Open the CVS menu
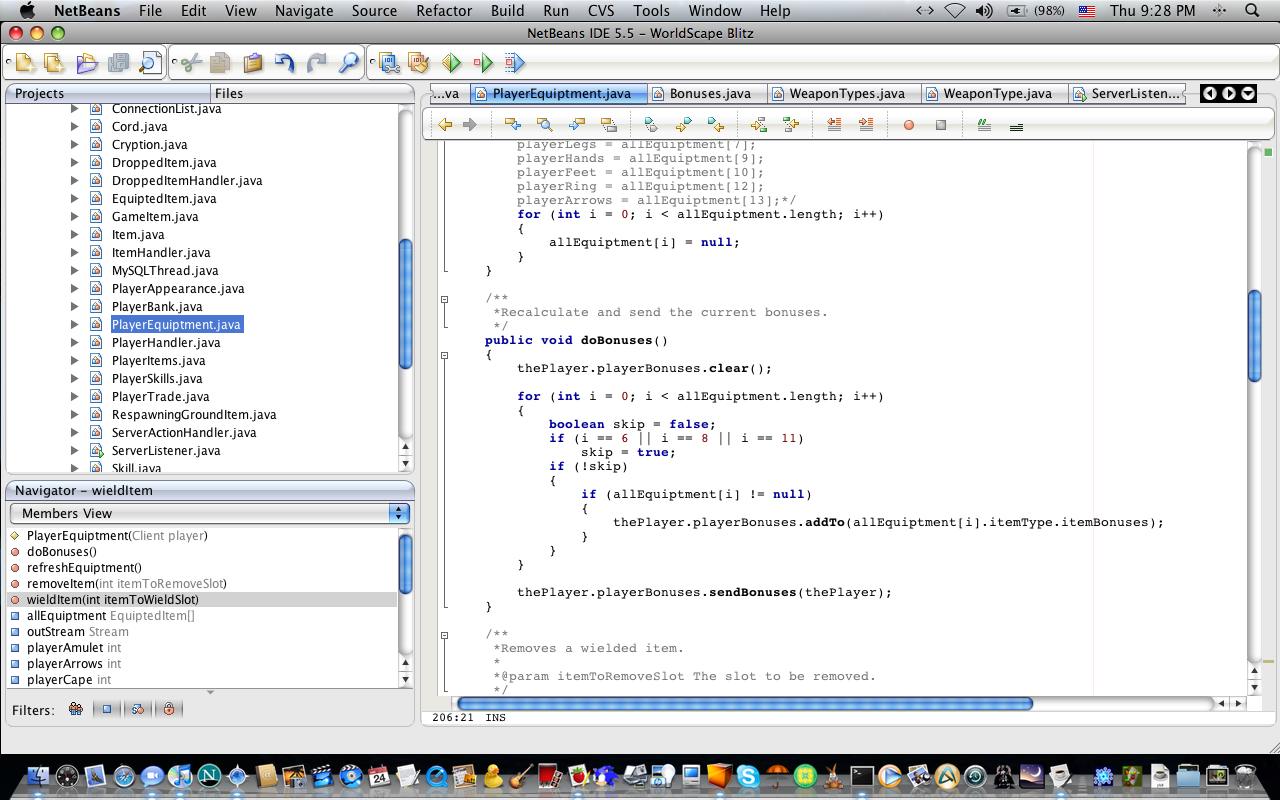Image resolution: width=1280 pixels, height=800 pixels. pyautogui.click(x=601, y=10)
